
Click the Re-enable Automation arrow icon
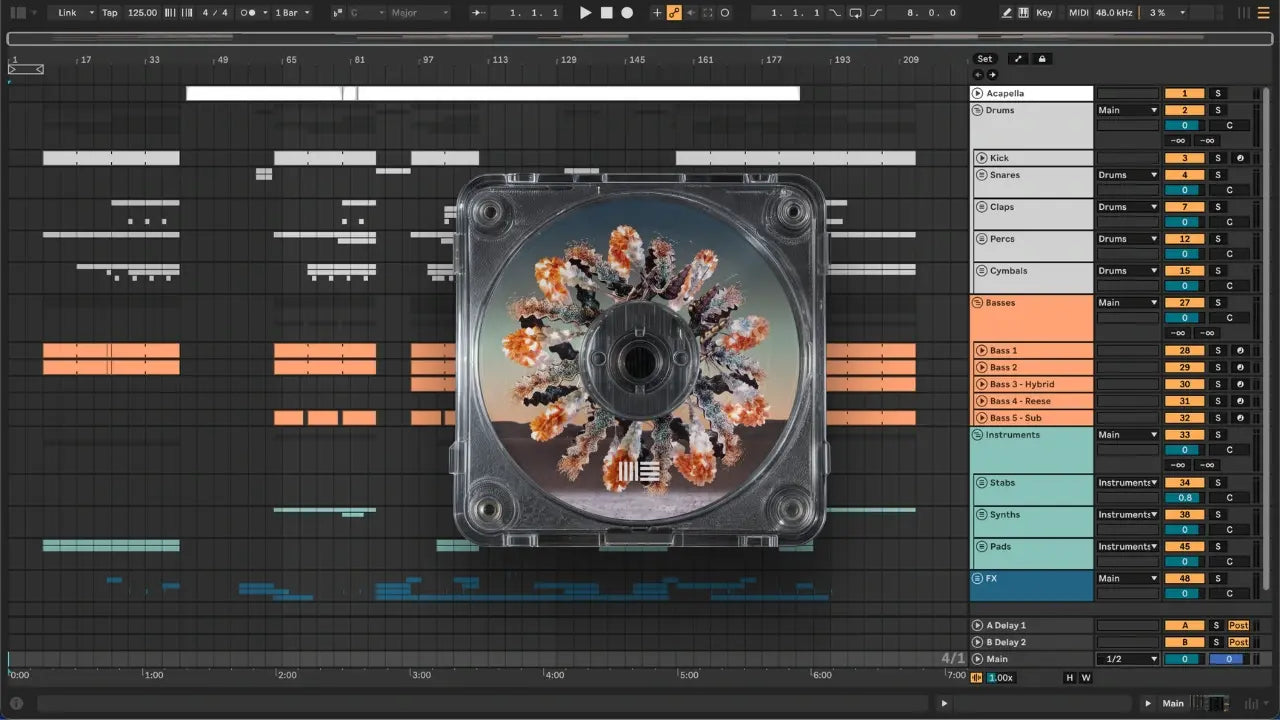pos(691,13)
